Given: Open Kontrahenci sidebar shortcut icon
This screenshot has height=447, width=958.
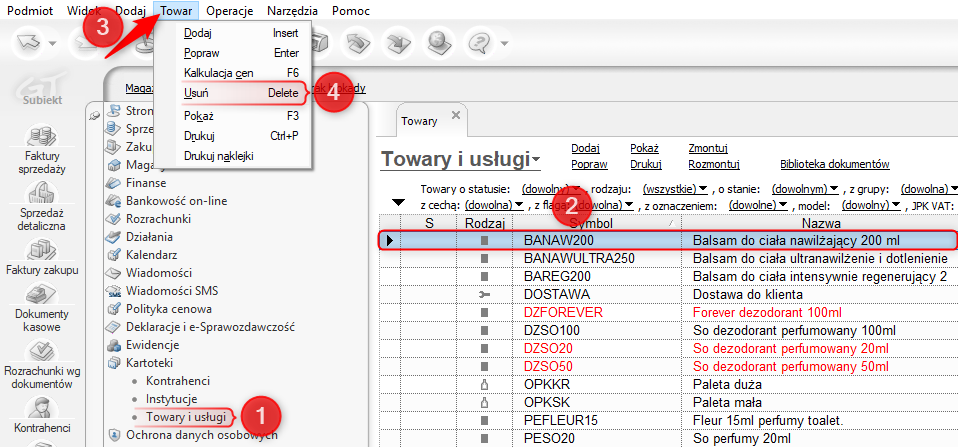Looking at the screenshot, I should (42, 408).
